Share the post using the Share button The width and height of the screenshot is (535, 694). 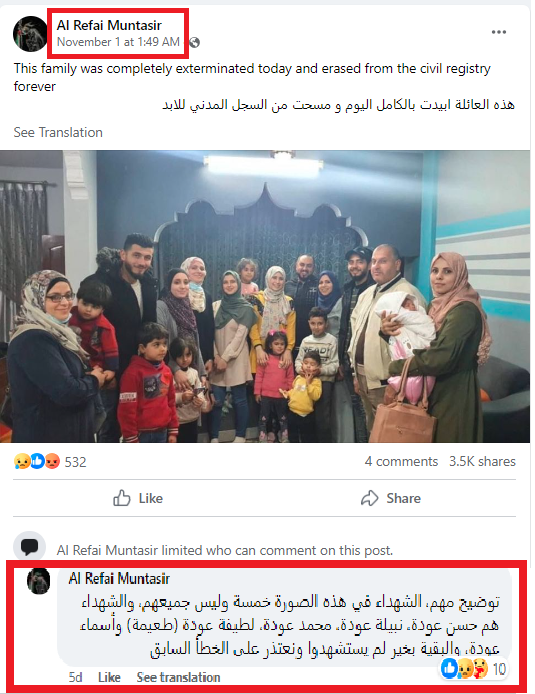click(x=391, y=498)
